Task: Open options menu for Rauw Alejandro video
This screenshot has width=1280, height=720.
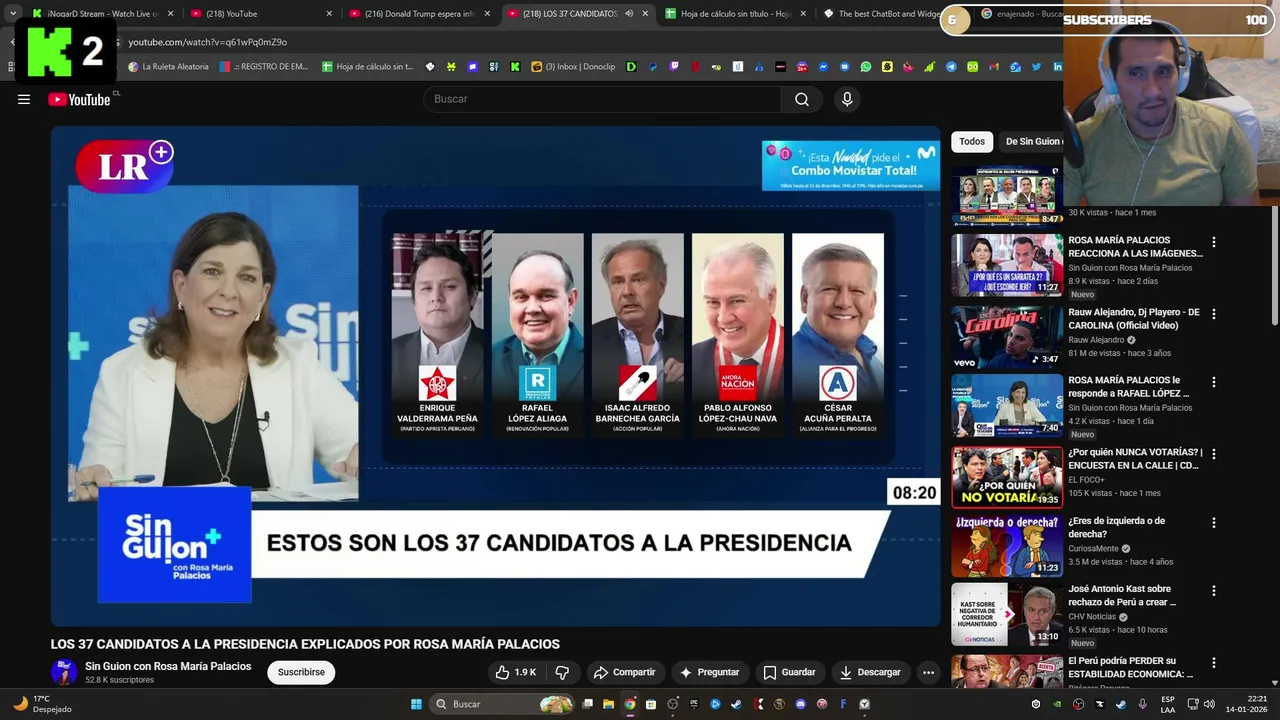Action: (1214, 314)
